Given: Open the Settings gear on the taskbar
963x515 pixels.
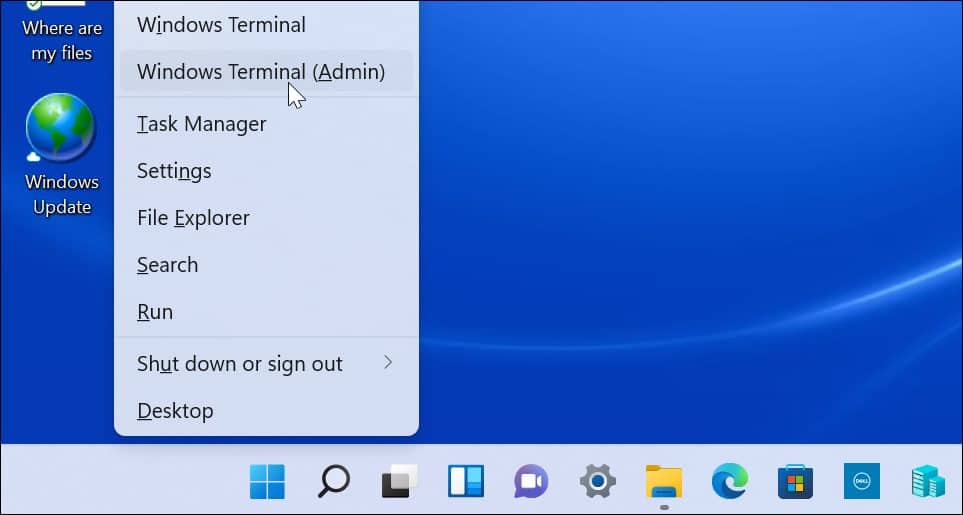Looking at the screenshot, I should [598, 481].
